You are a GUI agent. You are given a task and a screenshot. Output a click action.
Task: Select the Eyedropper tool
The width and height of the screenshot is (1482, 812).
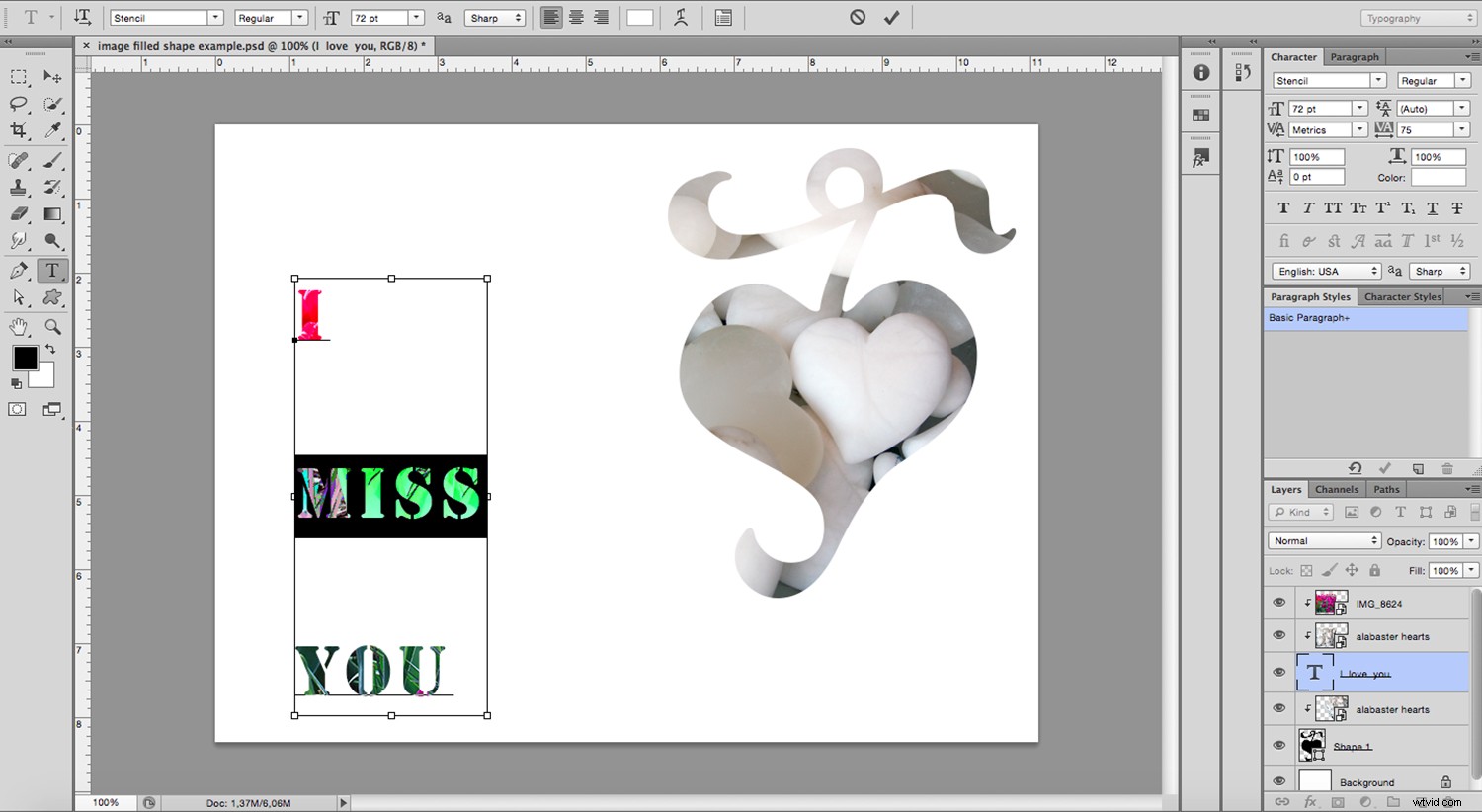click(52, 131)
